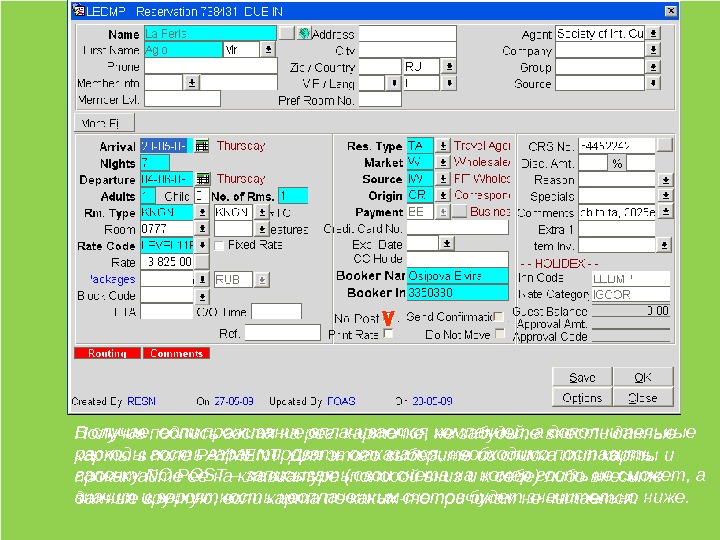The height and width of the screenshot is (540, 720).
Task: Open the Language dropdown
Action: coord(449,83)
